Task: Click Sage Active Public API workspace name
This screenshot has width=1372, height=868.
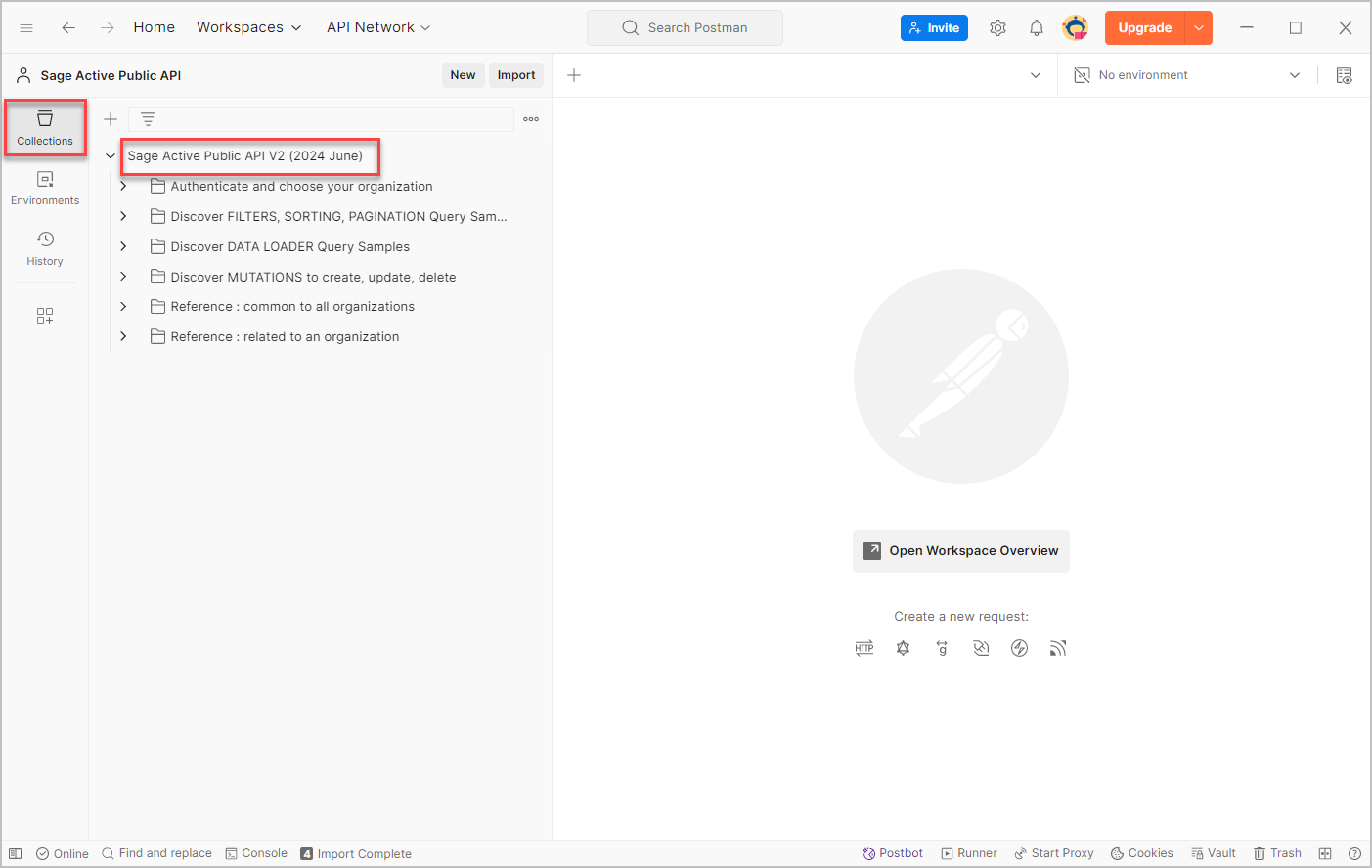Action: pyautogui.click(x=111, y=75)
